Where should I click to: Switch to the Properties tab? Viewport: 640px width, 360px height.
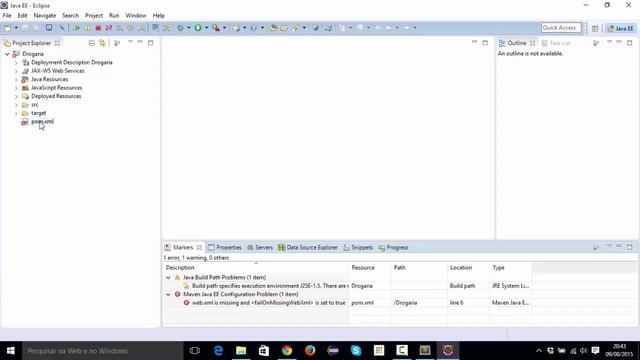225,247
